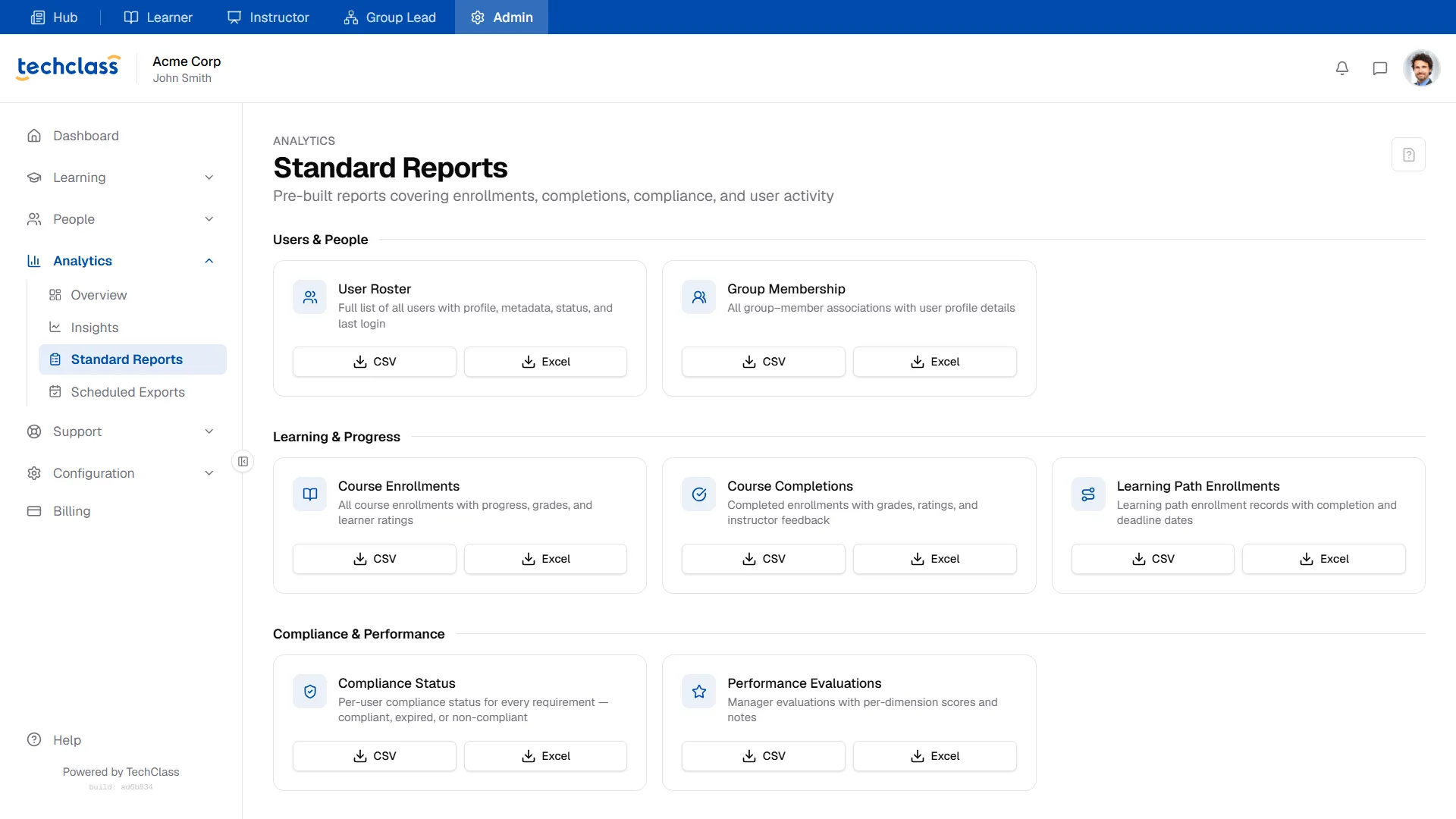Click the Dashboard label in the sidebar

coord(86,136)
